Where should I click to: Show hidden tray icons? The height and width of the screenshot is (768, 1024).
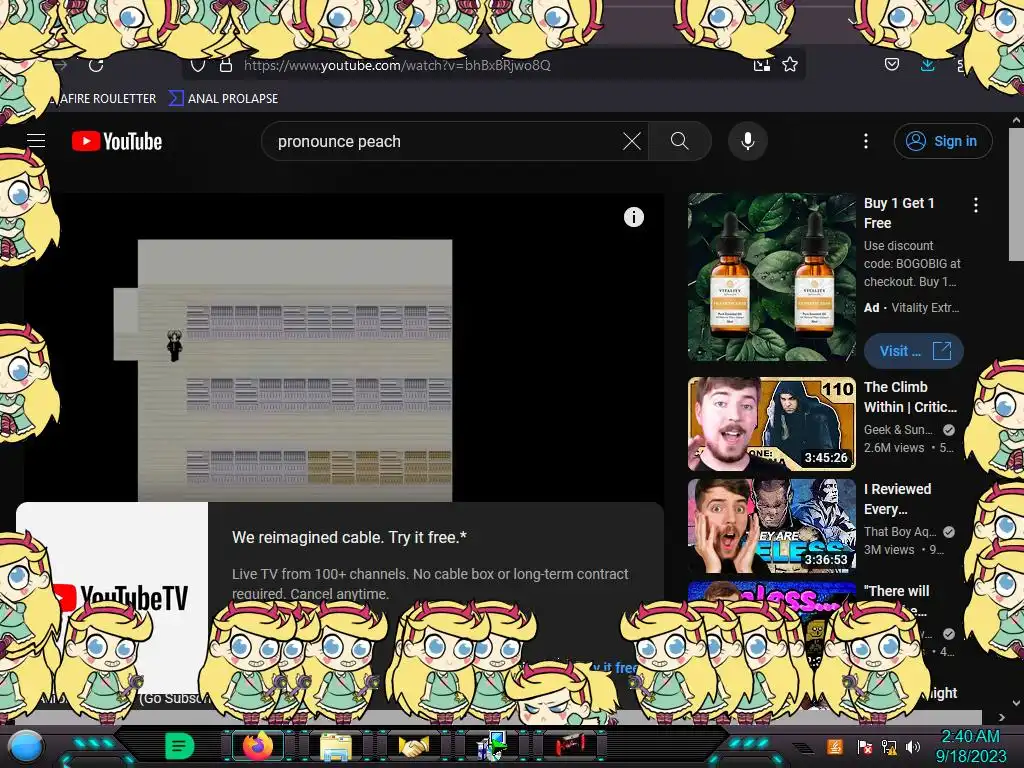803,748
